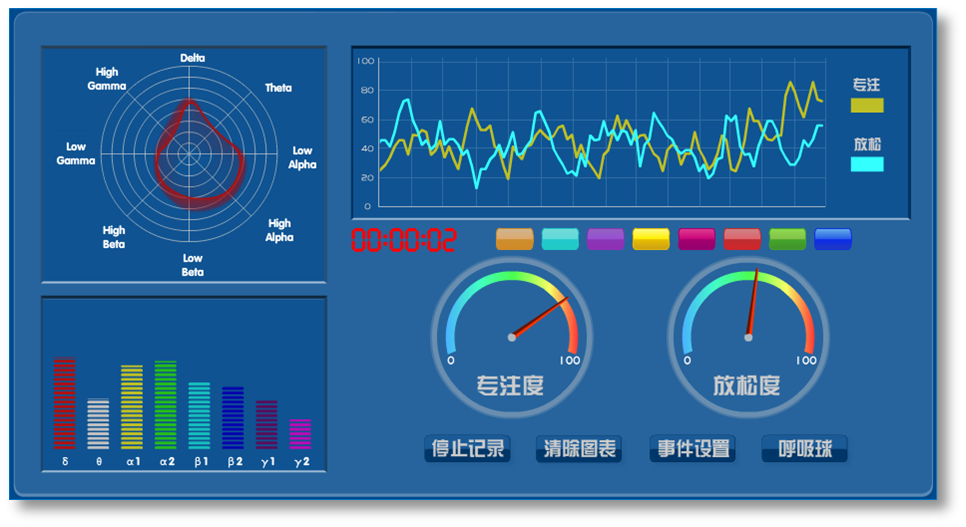966x527 pixels.
Task: Click the θ label under bar chart
Action: (99, 461)
